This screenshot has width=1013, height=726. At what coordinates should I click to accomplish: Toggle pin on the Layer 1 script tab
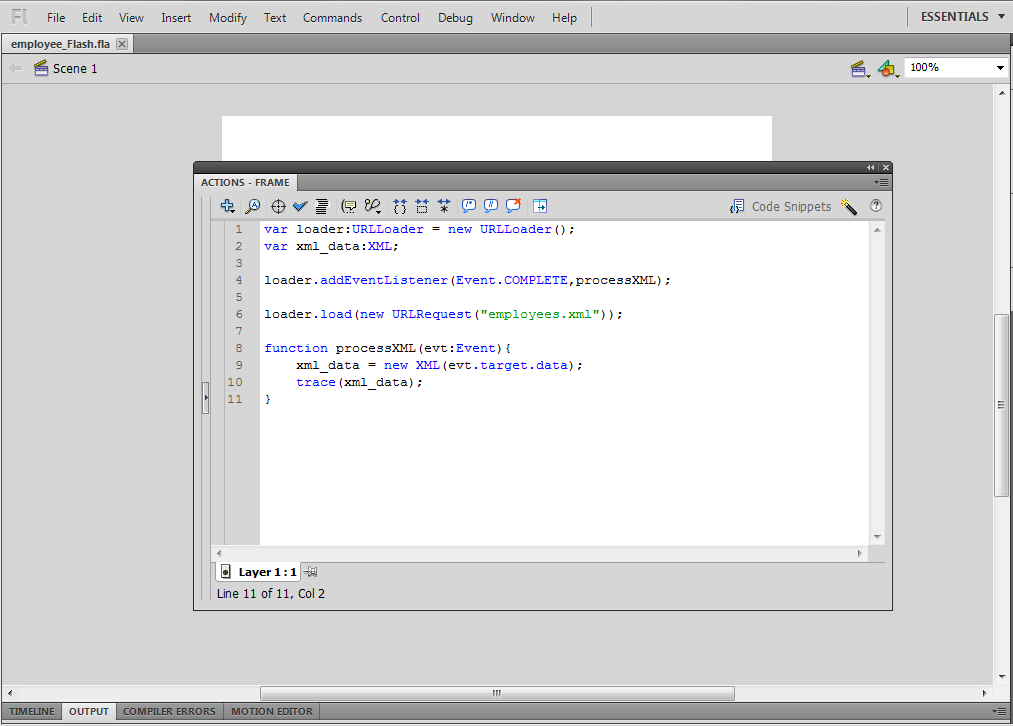coord(311,572)
